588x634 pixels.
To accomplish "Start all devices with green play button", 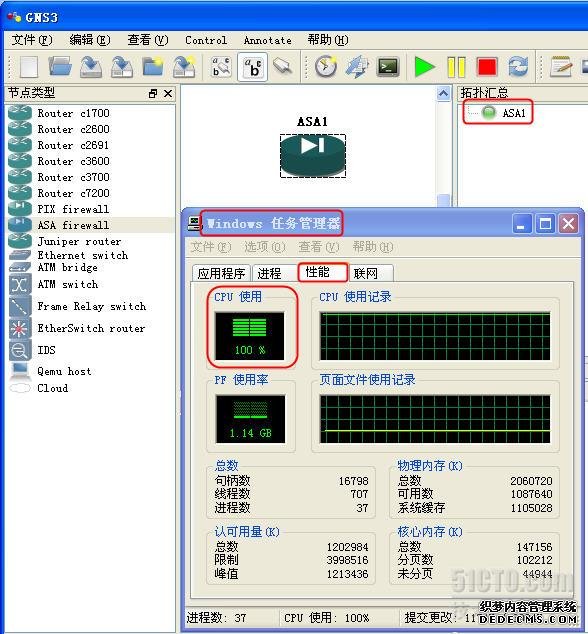I will (x=424, y=66).
